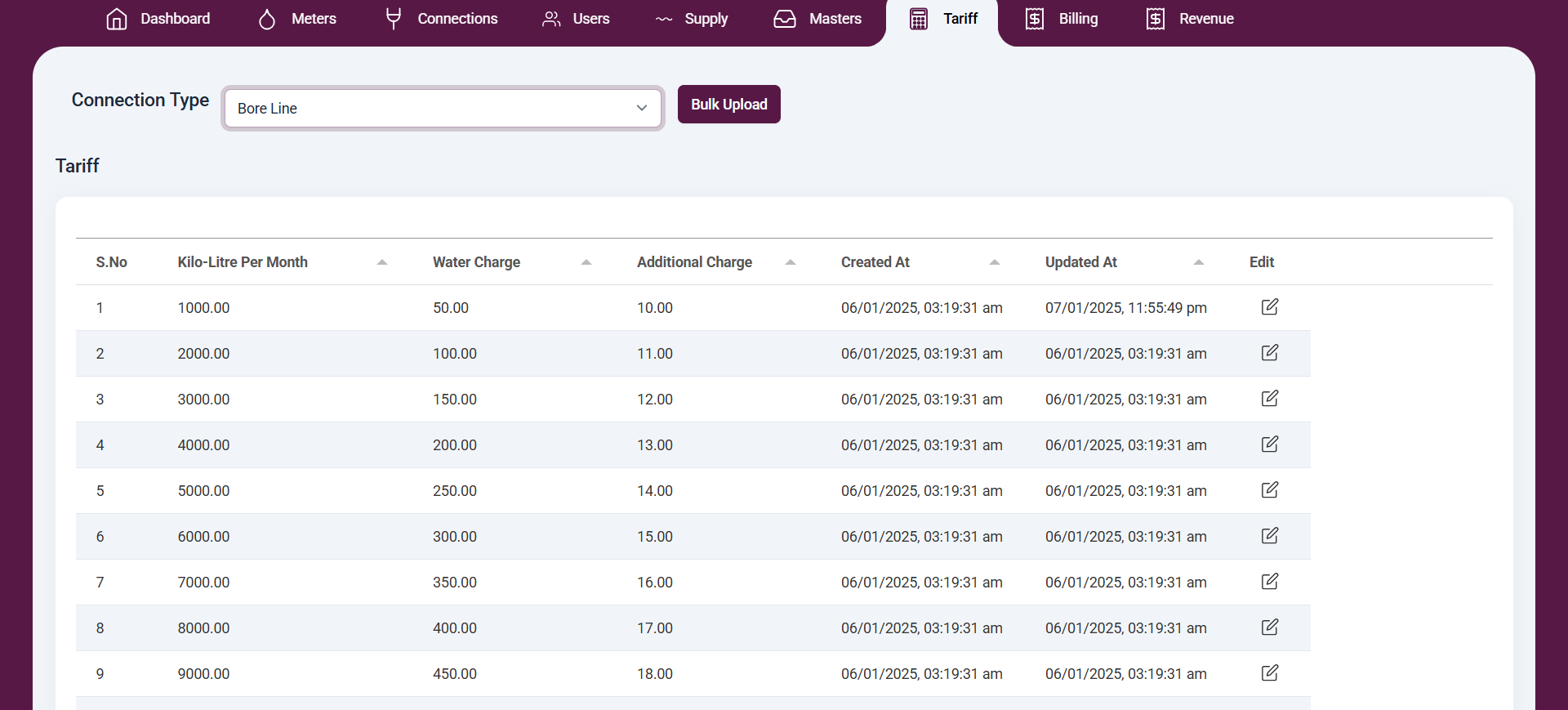Open the Connection Type dropdown
1568x710 pixels.
coord(442,108)
